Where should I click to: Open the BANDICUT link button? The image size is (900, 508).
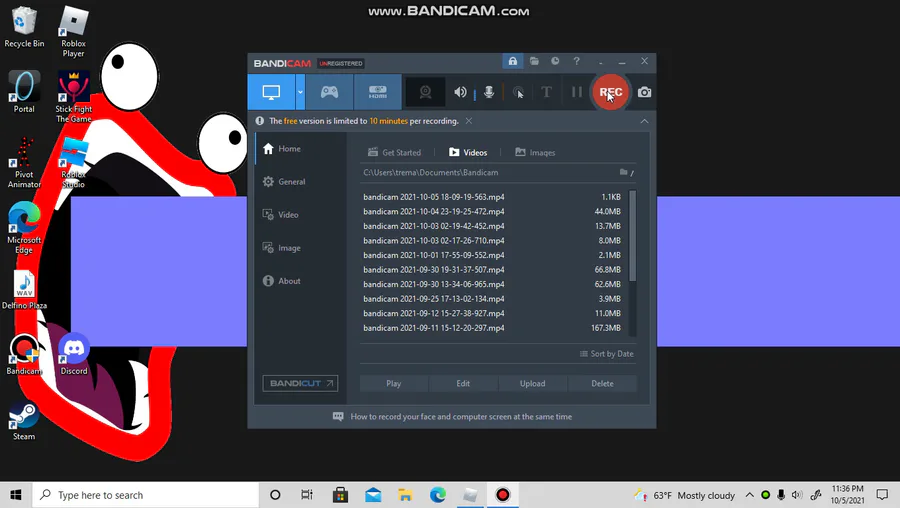pyautogui.click(x=300, y=383)
